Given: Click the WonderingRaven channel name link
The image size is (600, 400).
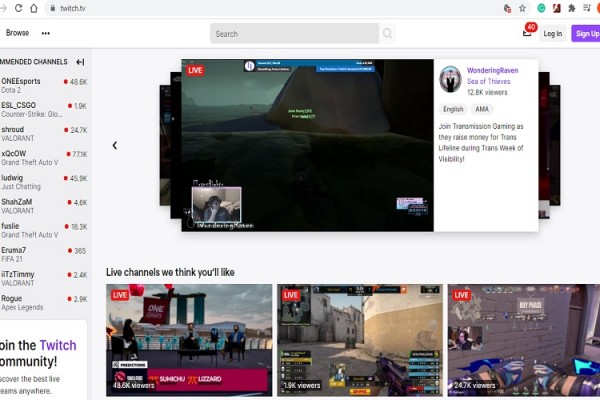Looking at the screenshot, I should click(x=492, y=70).
